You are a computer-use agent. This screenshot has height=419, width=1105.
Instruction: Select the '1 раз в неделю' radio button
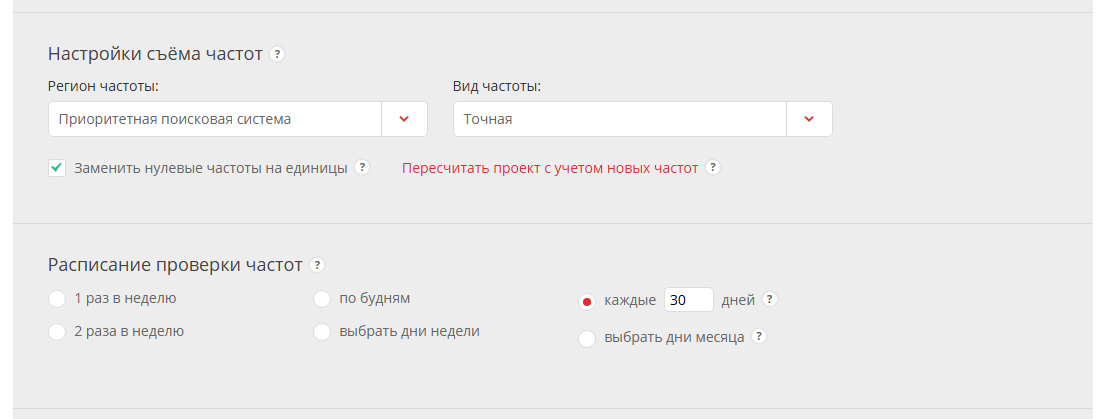57,298
